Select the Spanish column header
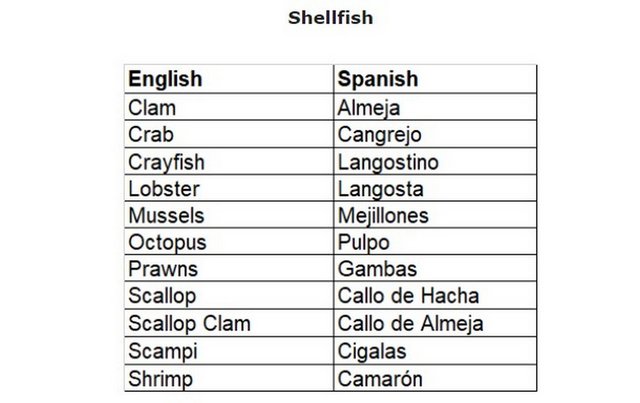This screenshot has width=640, height=403. point(378,79)
